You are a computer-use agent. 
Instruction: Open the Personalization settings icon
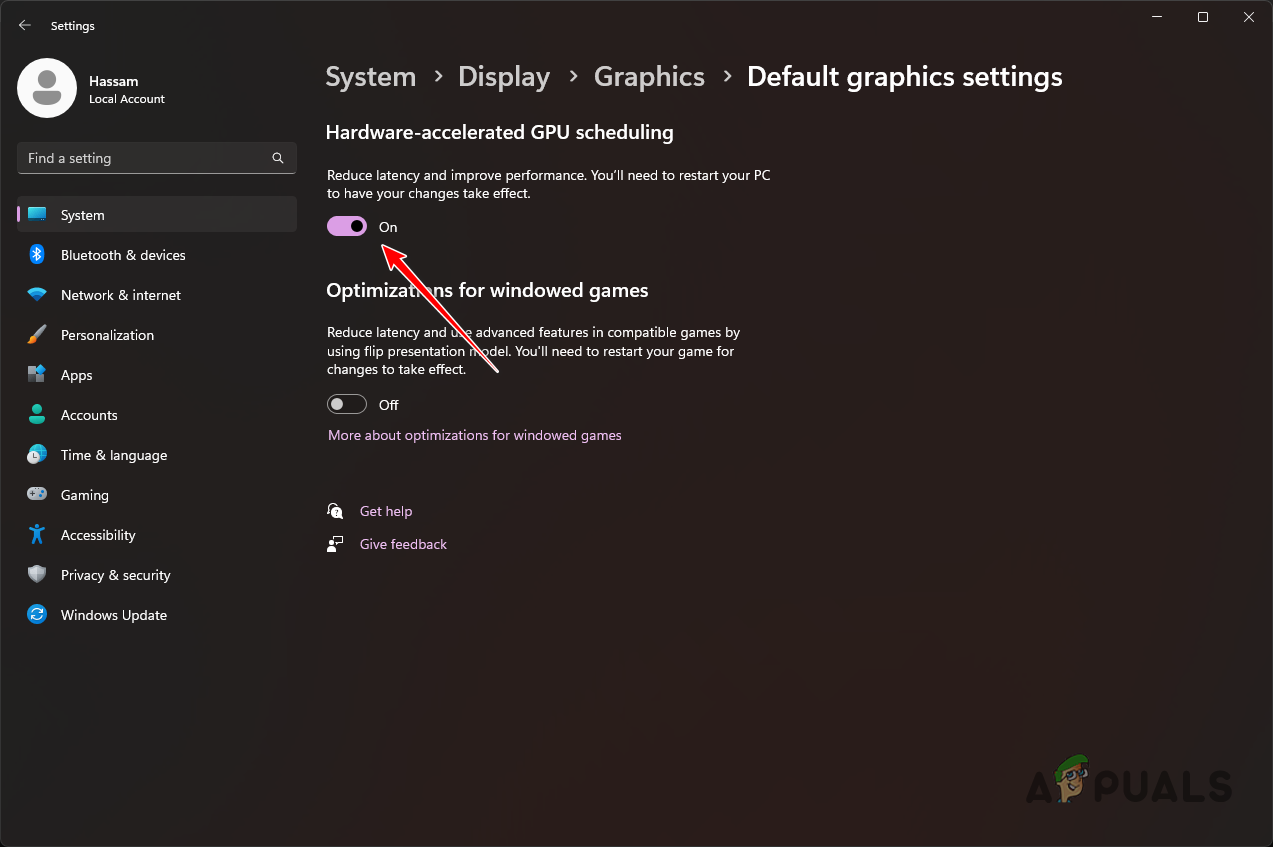pos(36,334)
